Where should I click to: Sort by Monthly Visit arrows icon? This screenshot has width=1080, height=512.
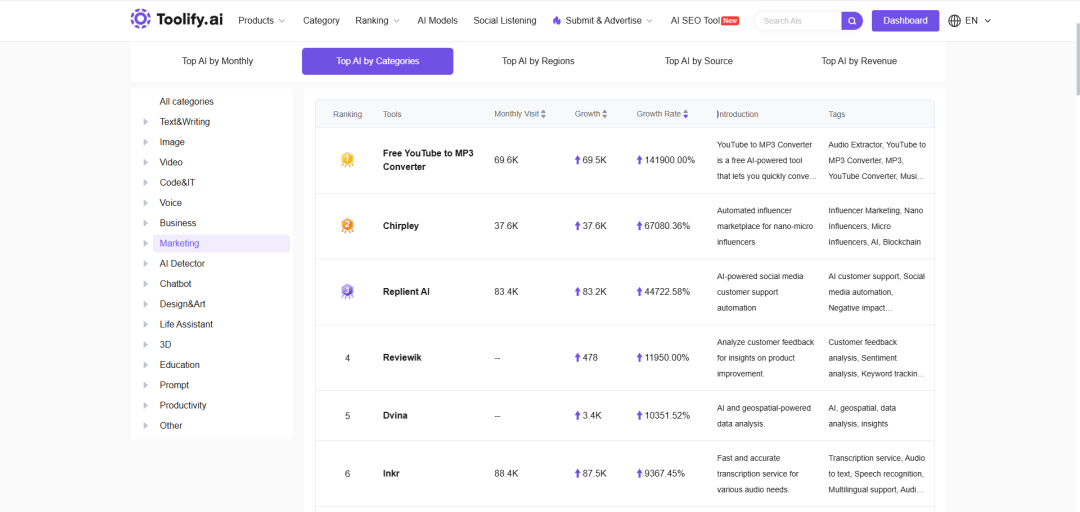pyautogui.click(x=543, y=114)
